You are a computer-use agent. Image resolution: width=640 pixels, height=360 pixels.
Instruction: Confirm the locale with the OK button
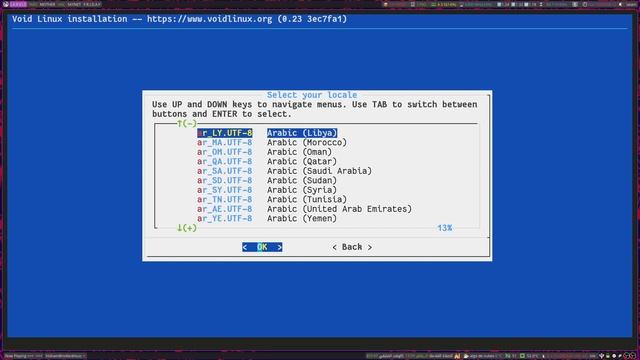click(262, 247)
